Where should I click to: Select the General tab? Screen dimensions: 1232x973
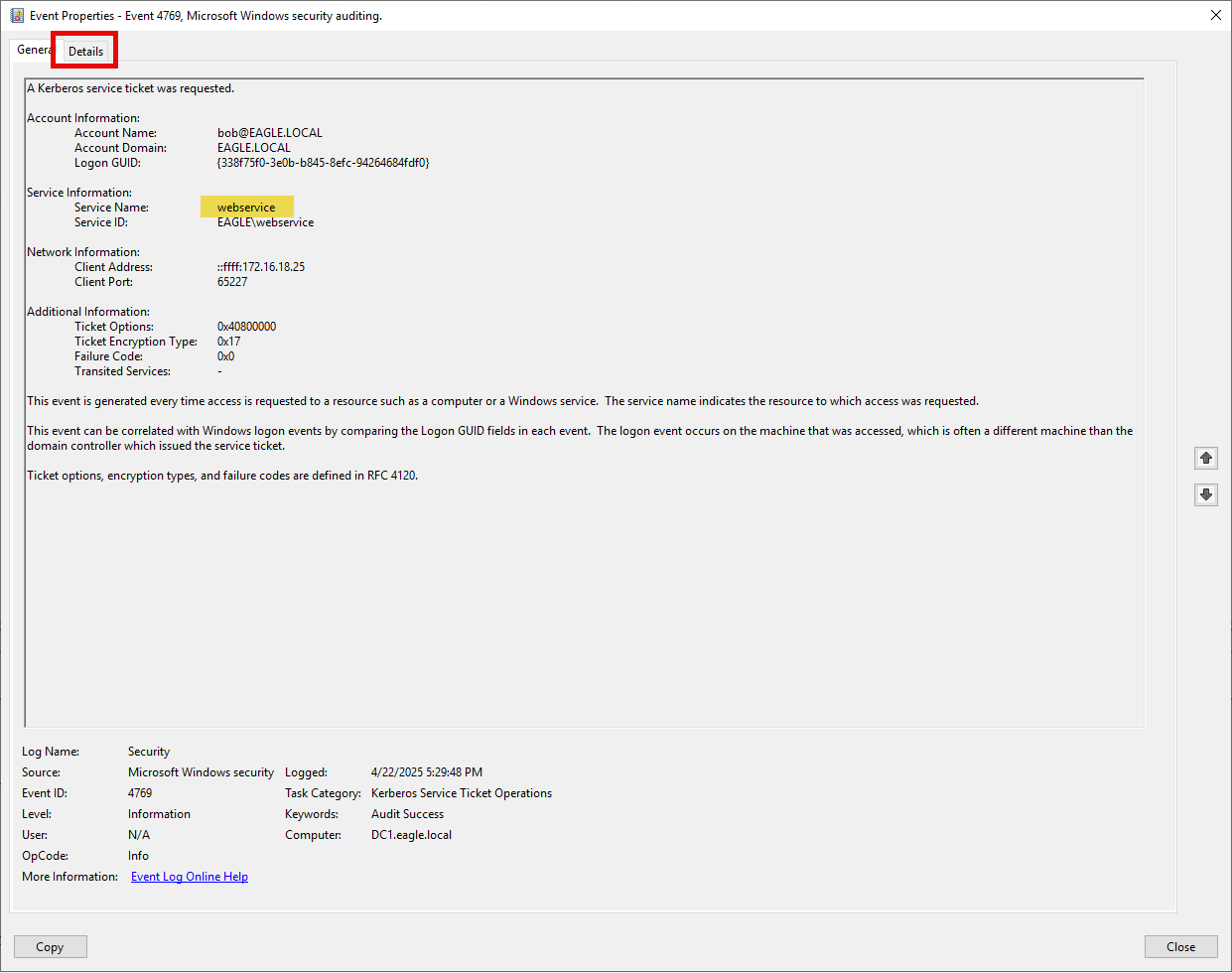pos(33,50)
